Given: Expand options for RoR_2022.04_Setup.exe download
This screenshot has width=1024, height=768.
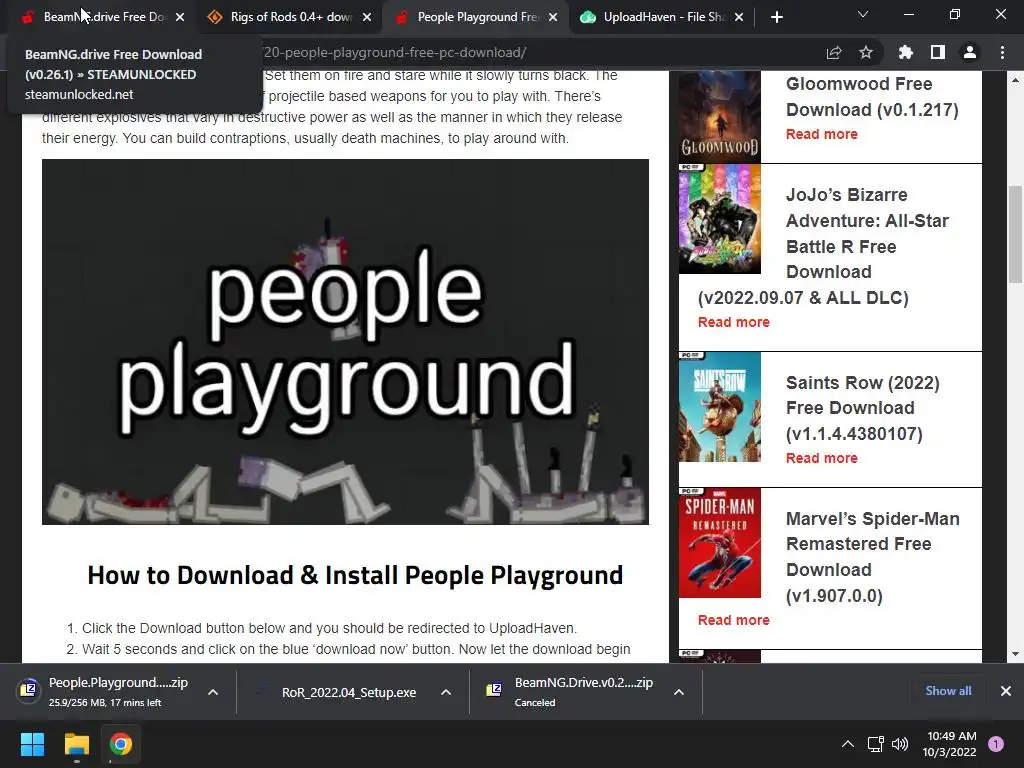Looking at the screenshot, I should [445, 692].
